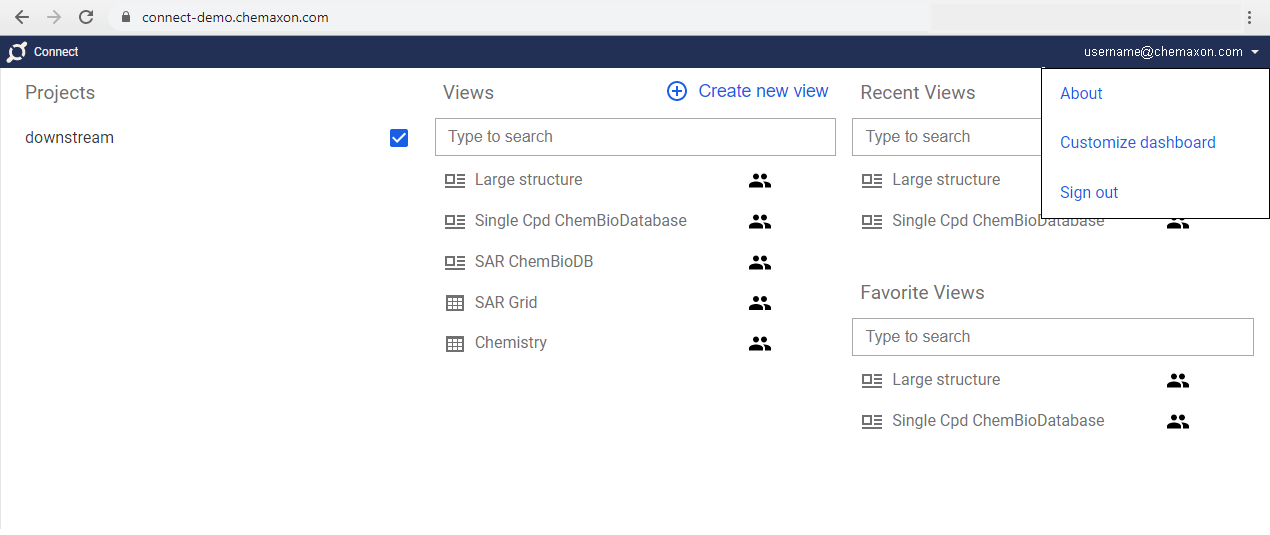Reload the page
Viewport: 1270px width, 535px height.
click(87, 17)
